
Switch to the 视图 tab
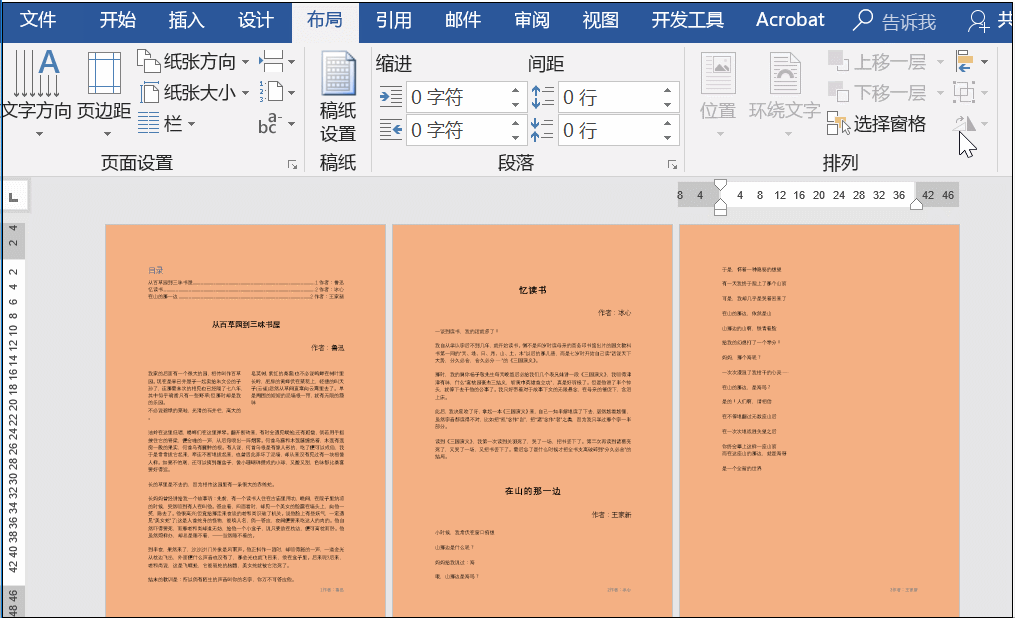pos(600,21)
